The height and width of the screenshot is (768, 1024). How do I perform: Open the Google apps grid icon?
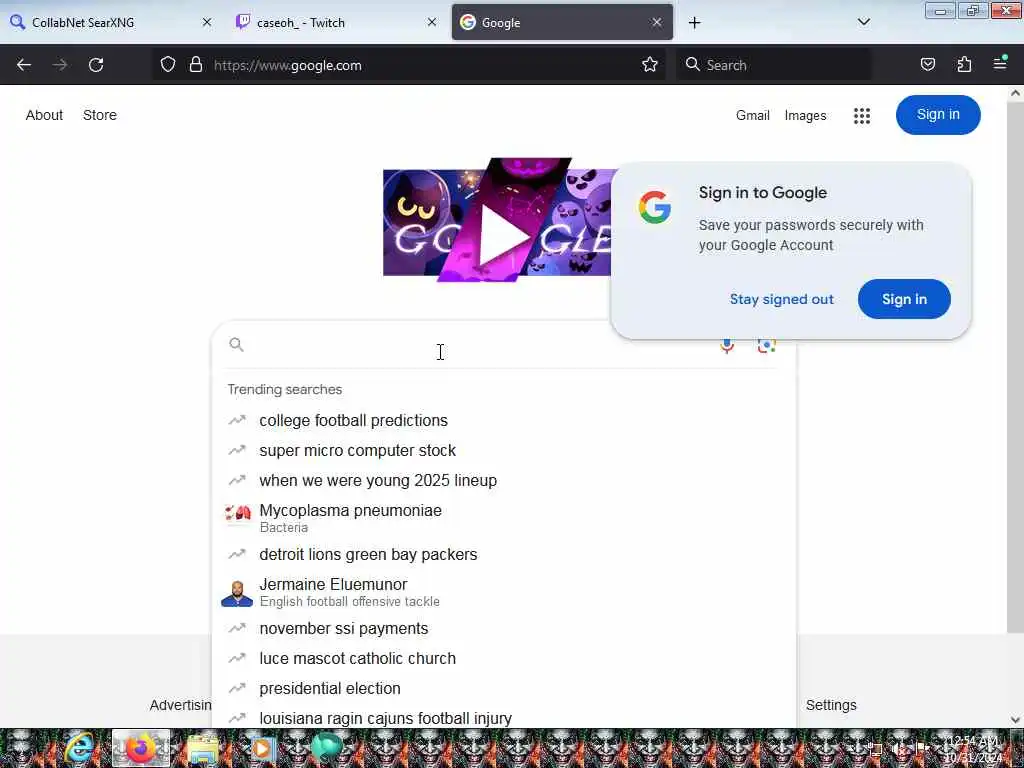point(861,116)
